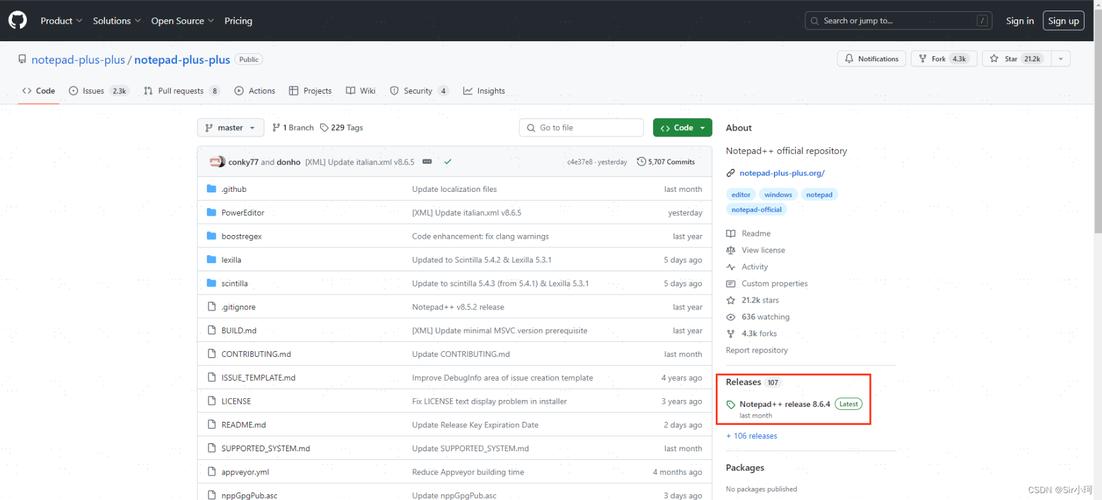
Task: Click the View license scale icon
Action: point(731,250)
